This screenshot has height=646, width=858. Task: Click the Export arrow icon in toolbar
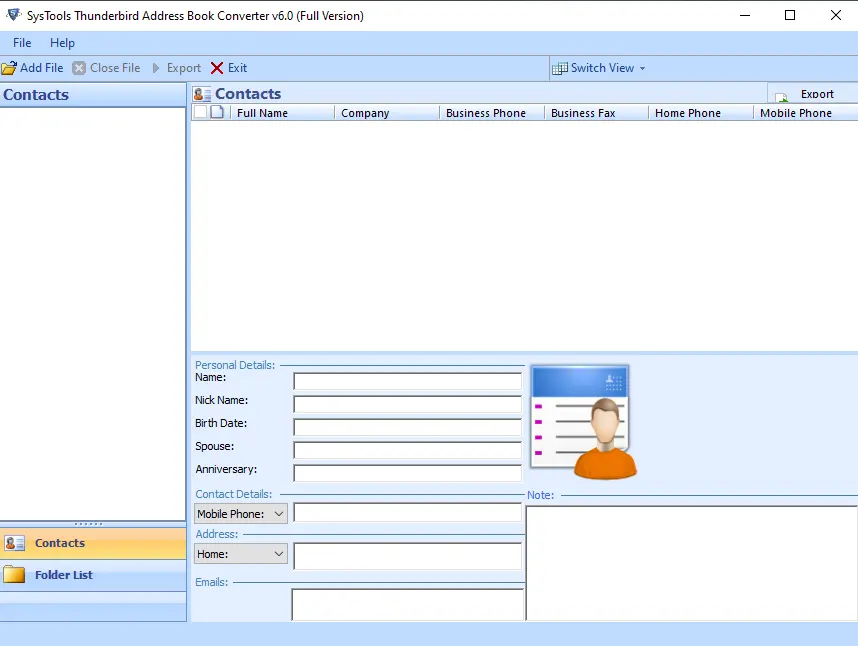click(x=156, y=68)
